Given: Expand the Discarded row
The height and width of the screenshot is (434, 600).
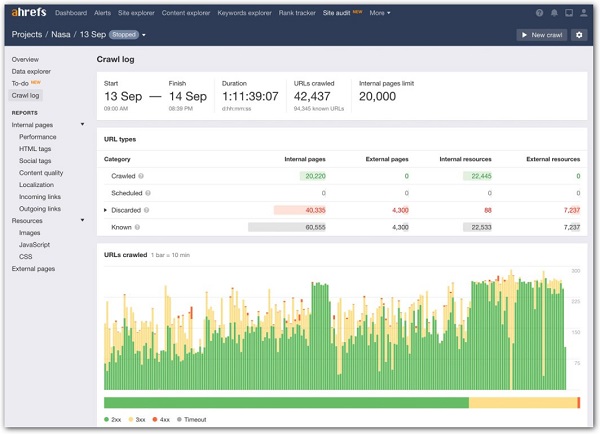Looking at the screenshot, I should click(106, 210).
